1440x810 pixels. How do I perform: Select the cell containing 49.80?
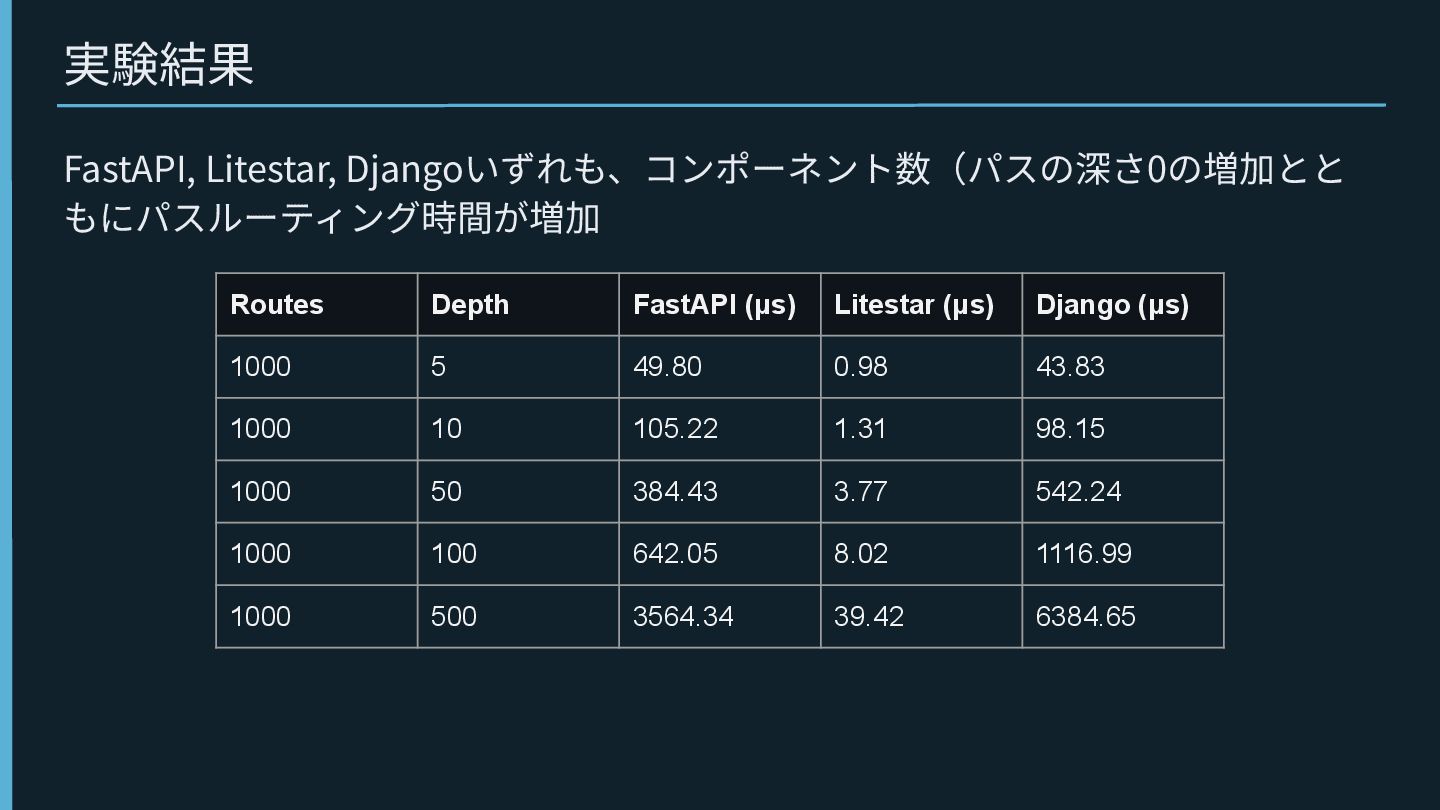pos(667,366)
